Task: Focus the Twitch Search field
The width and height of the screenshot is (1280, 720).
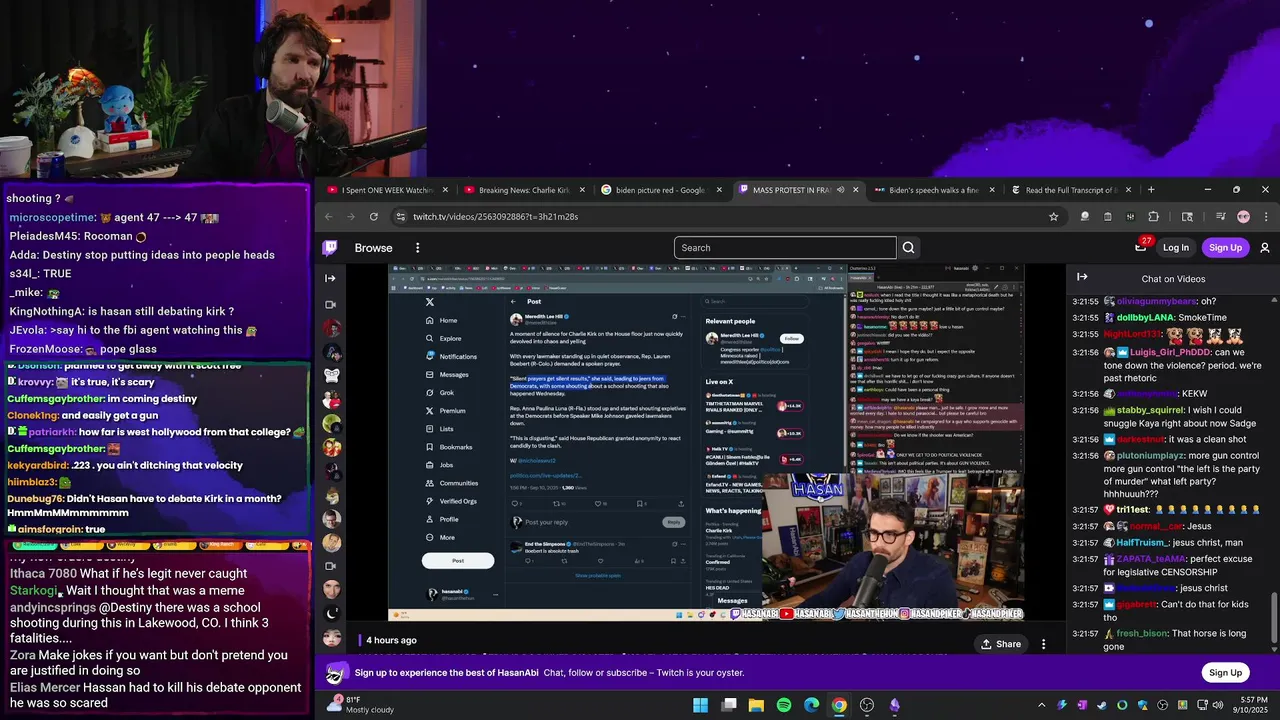Action: point(785,248)
